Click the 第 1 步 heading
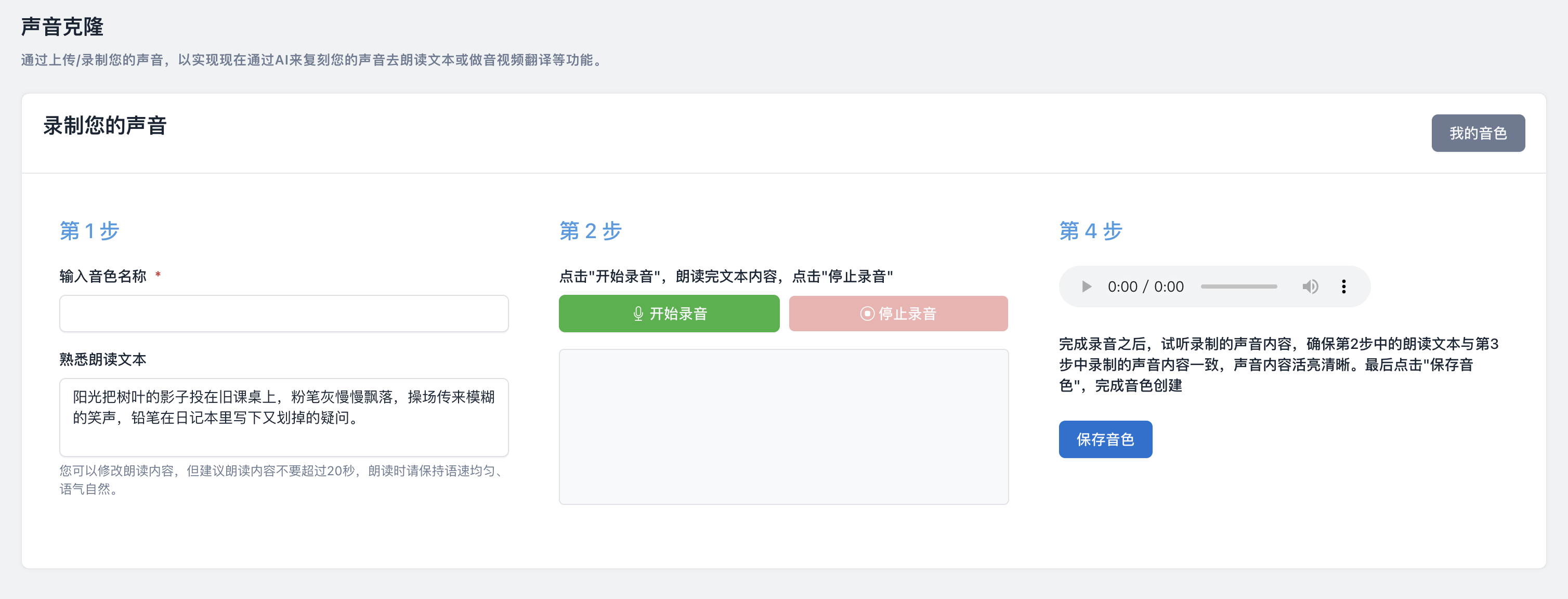The image size is (1568, 599). tap(89, 231)
